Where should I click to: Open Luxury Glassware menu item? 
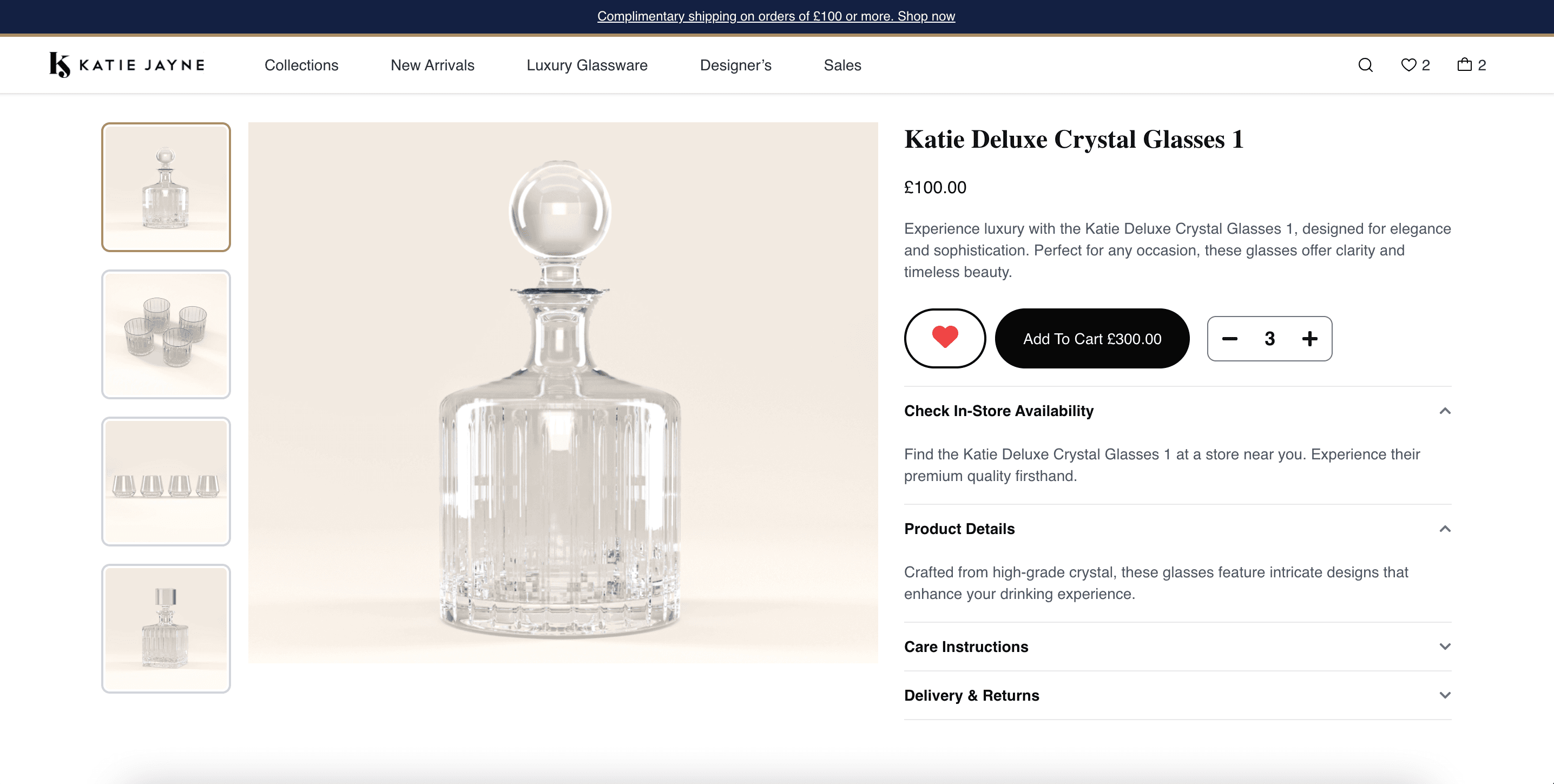(x=587, y=65)
